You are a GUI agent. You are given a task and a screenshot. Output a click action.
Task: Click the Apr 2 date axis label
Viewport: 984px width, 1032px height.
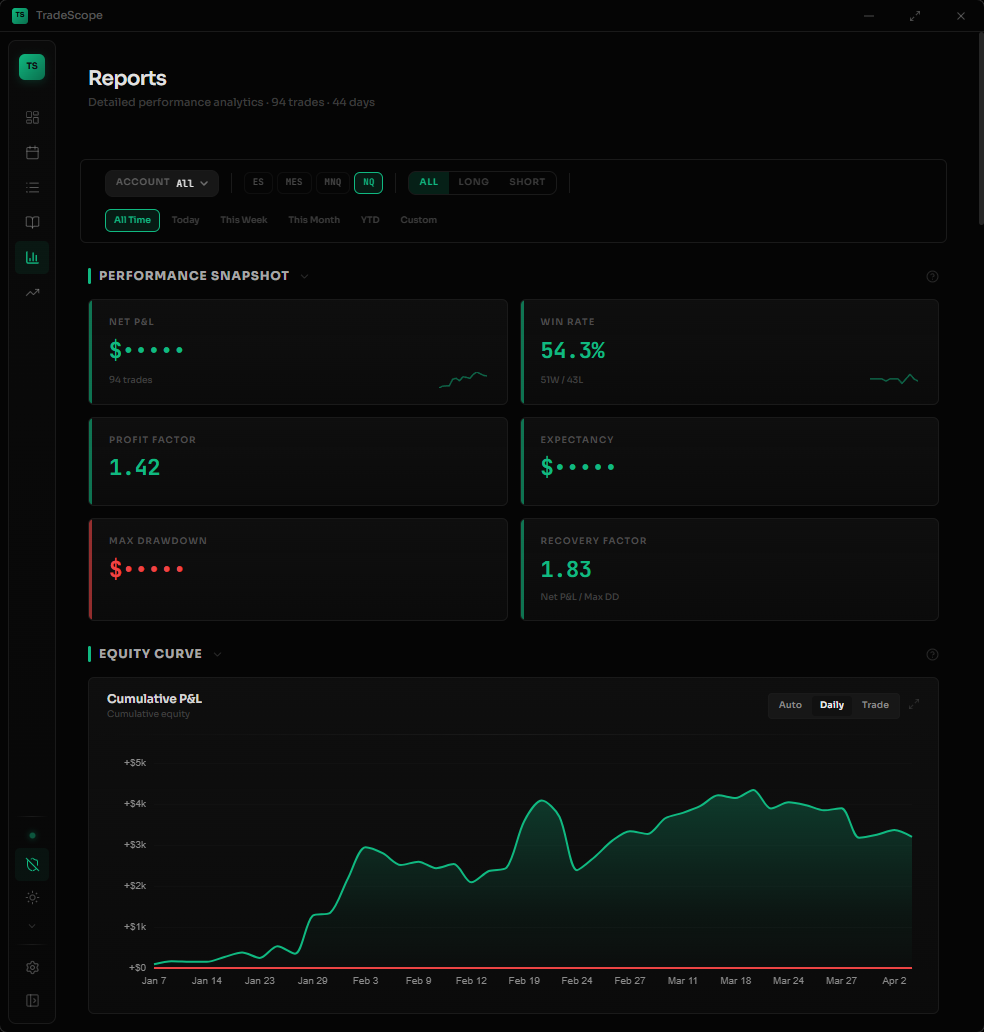(x=894, y=981)
